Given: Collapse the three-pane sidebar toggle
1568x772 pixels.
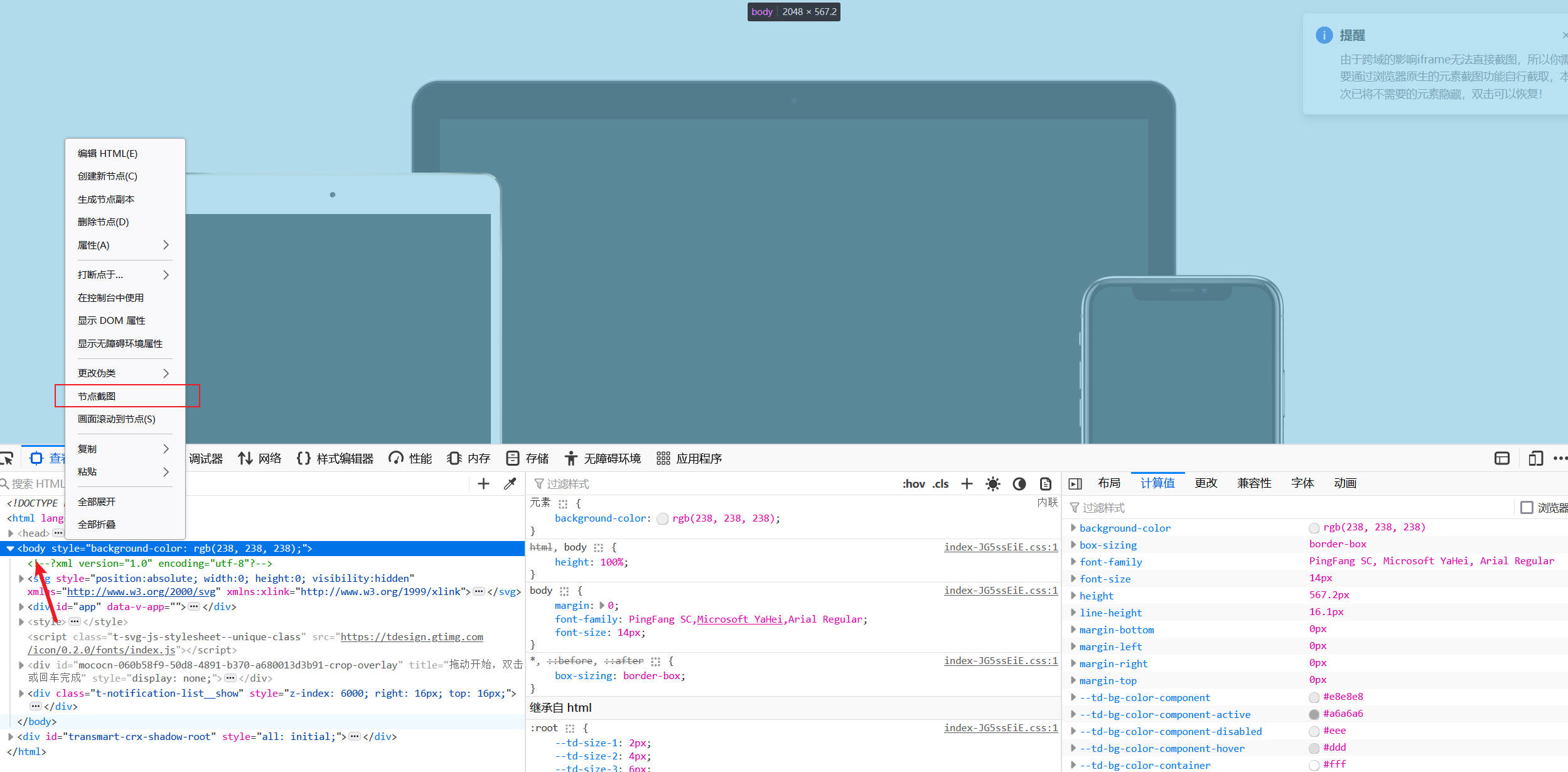Looking at the screenshot, I should click(x=1075, y=484).
